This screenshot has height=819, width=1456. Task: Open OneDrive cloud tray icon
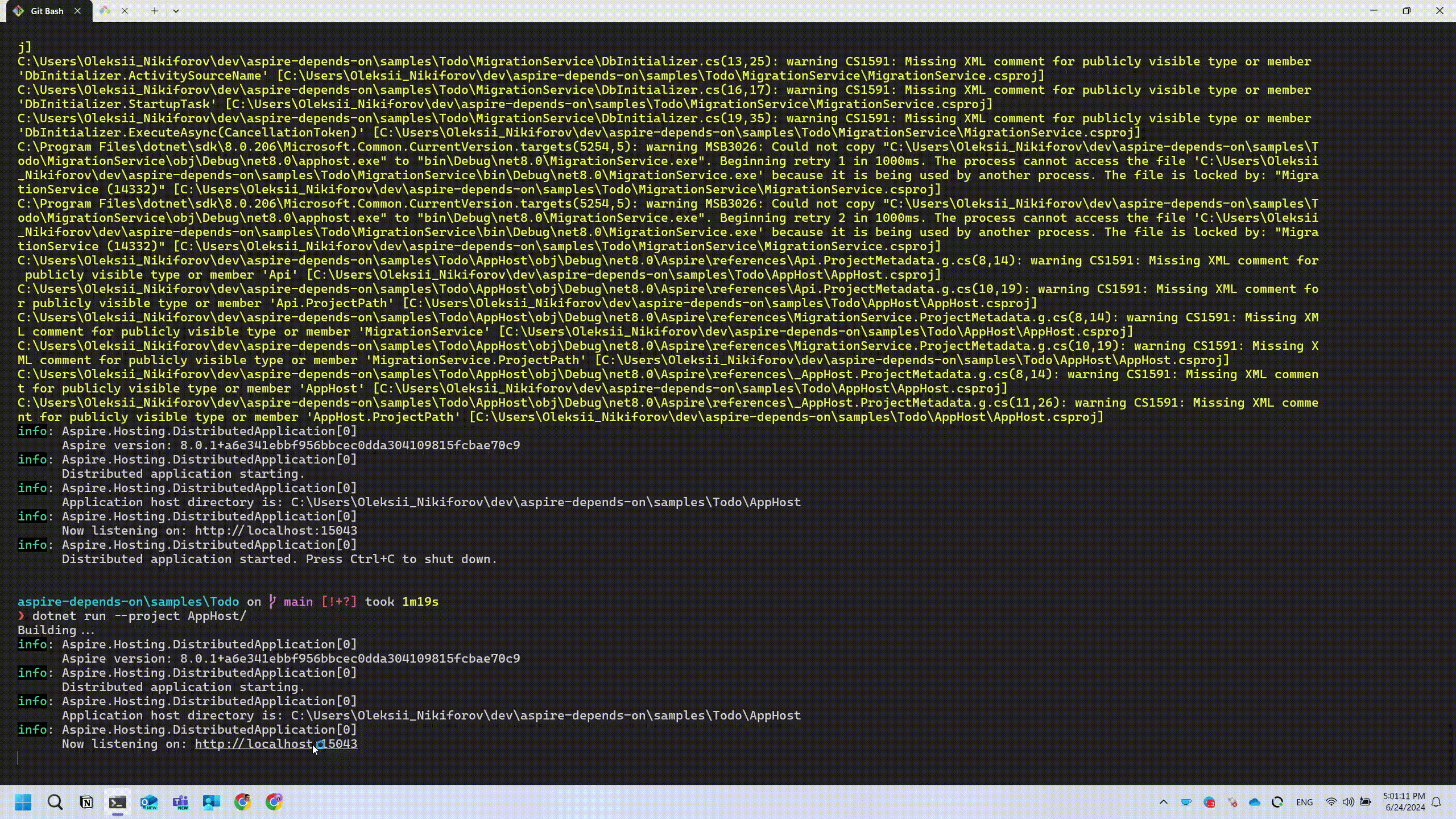click(x=1255, y=802)
